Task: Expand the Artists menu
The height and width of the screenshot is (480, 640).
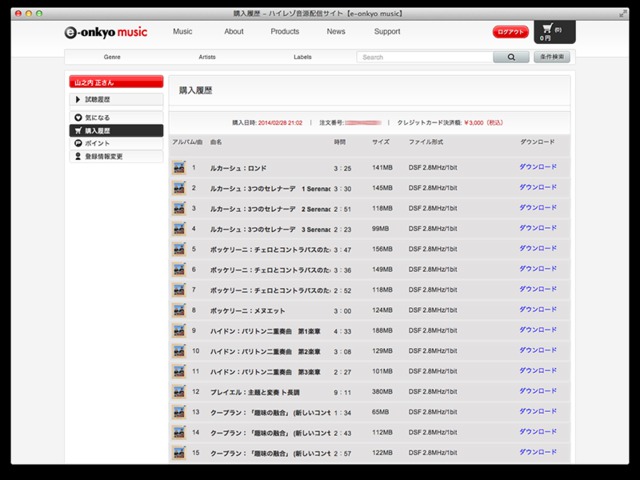Action: pos(207,58)
